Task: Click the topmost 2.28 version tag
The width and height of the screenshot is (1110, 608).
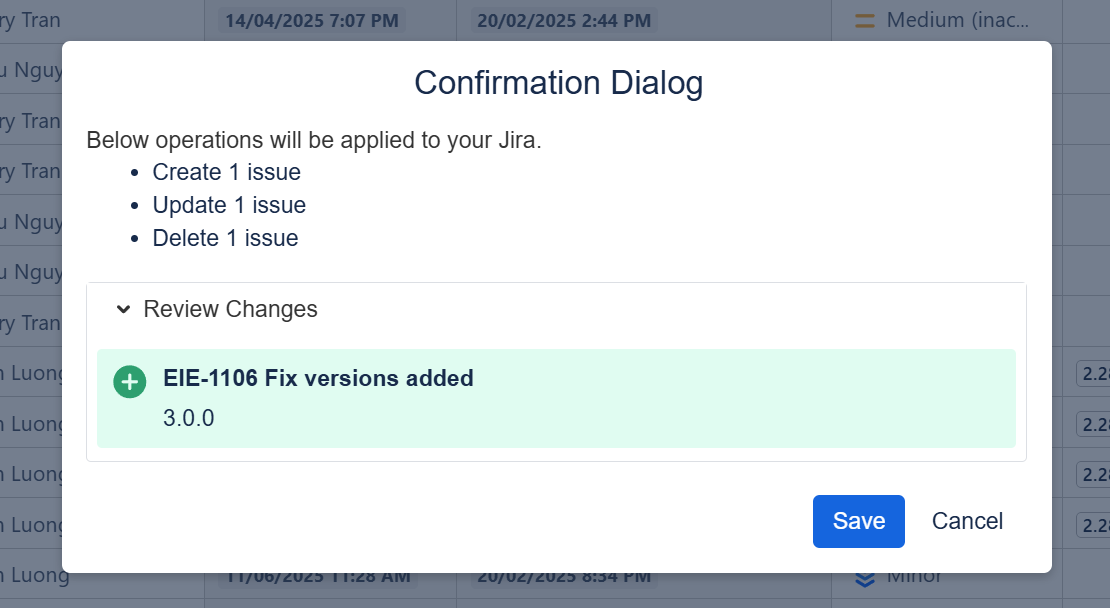Action: (x=1094, y=374)
